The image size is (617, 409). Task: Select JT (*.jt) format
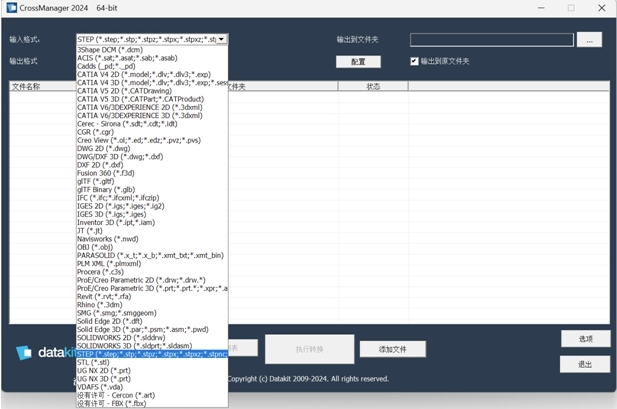(x=152, y=231)
